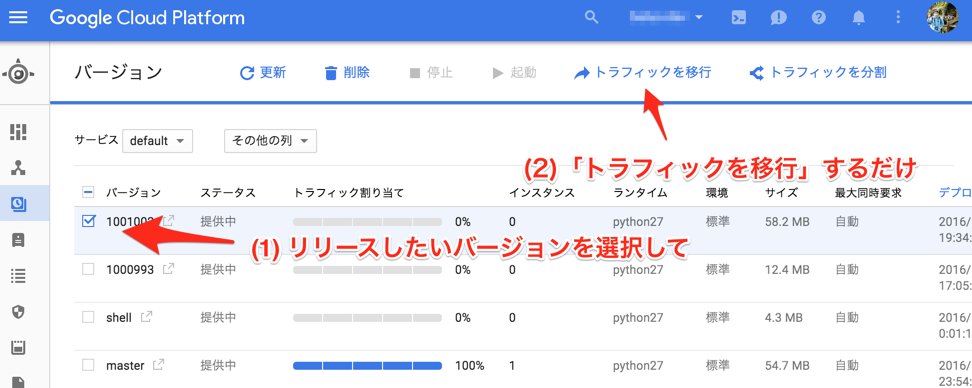Click the 停止 stop button
Screen dimensions: 972x388
431,73
